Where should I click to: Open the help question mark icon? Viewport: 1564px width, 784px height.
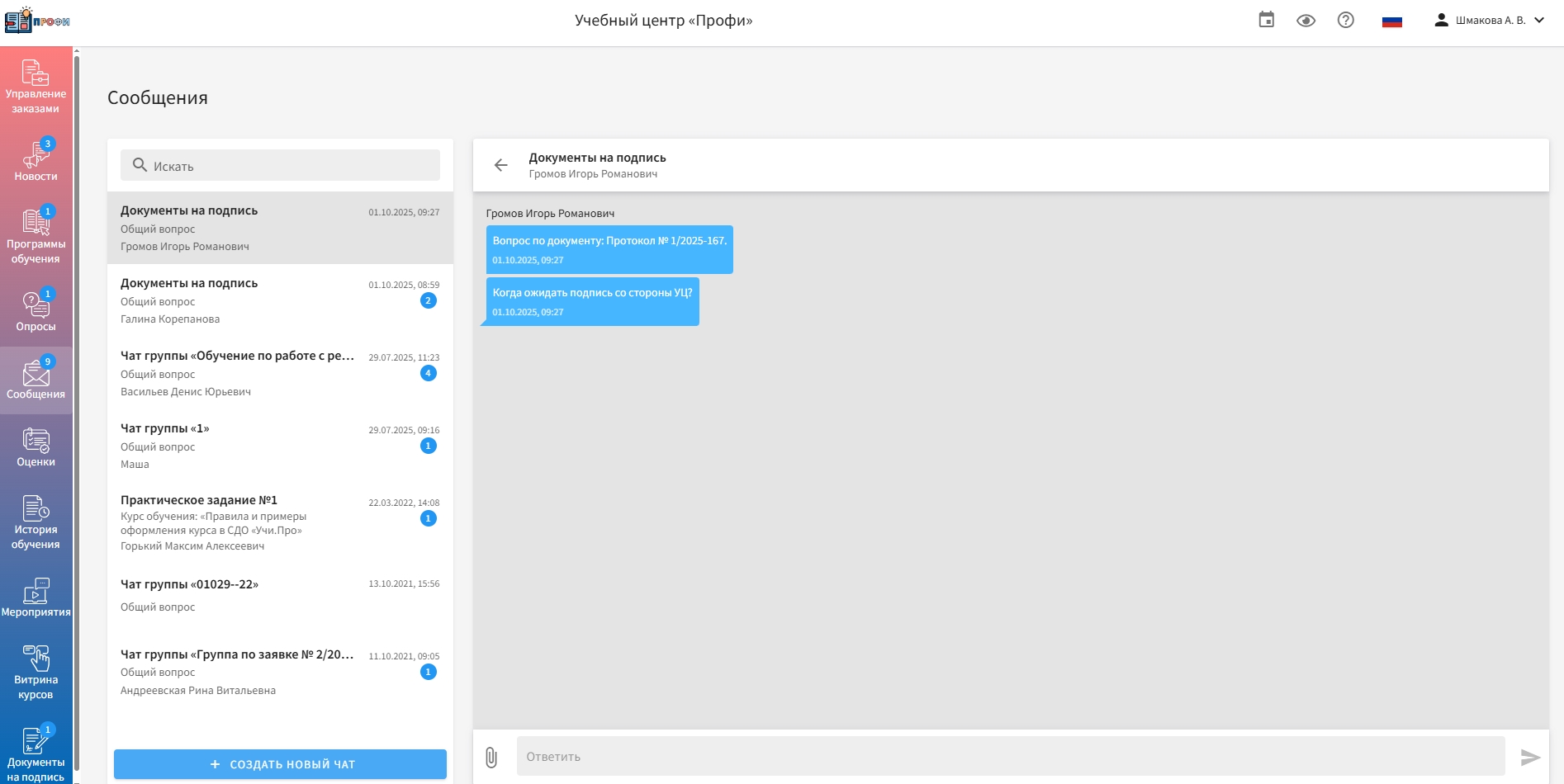1345,21
